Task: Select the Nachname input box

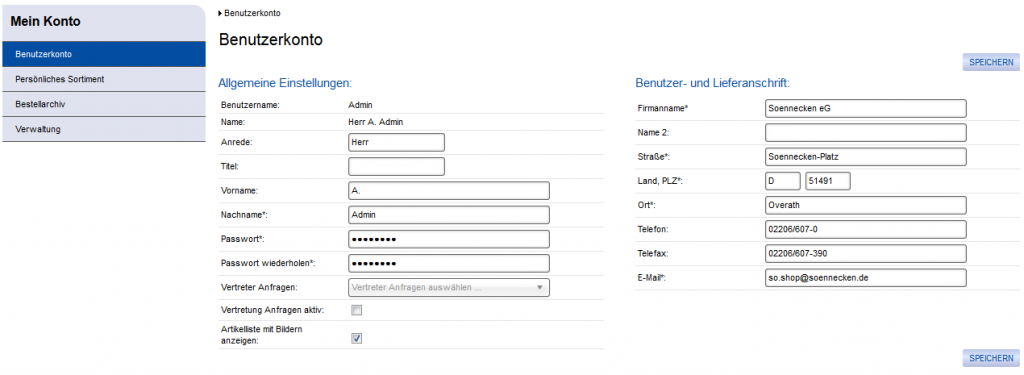Action: pos(449,215)
